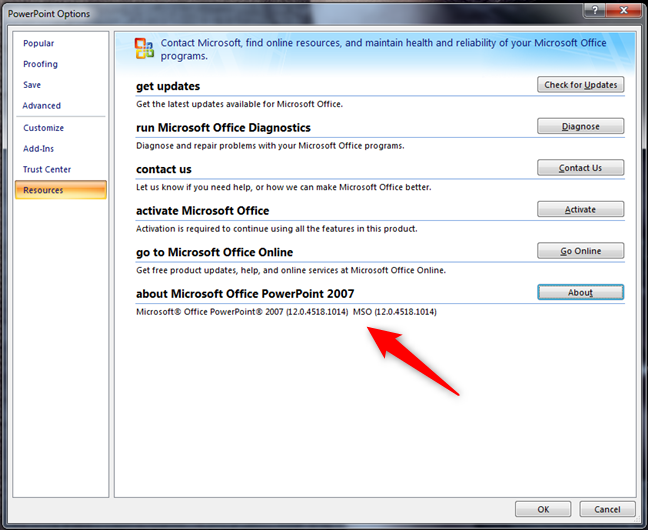Click 'go to Microsoft Office Online' heading
648x530 pixels.
pyautogui.click(x=214, y=252)
